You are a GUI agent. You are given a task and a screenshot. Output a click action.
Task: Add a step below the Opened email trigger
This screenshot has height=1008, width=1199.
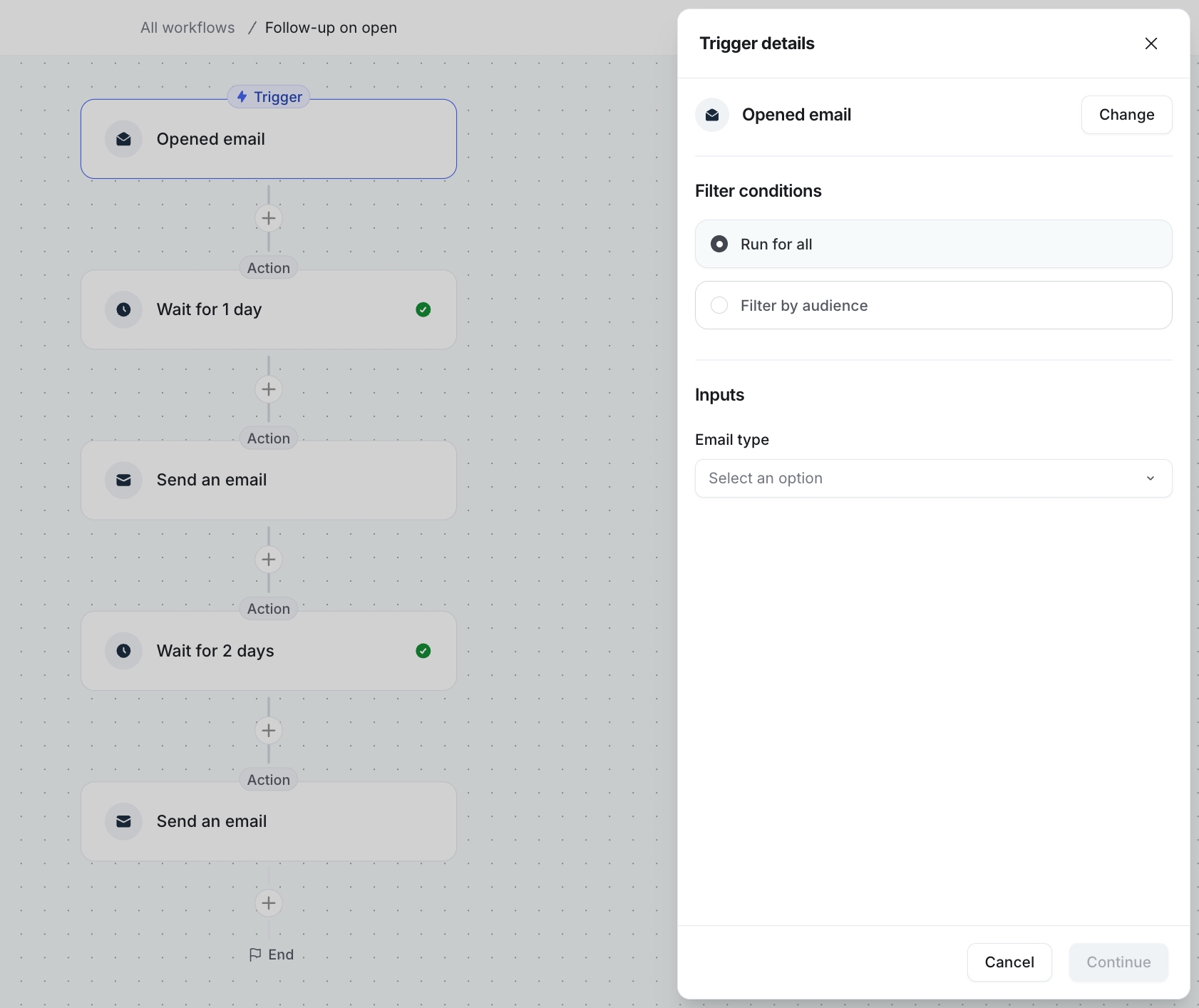pyautogui.click(x=269, y=218)
